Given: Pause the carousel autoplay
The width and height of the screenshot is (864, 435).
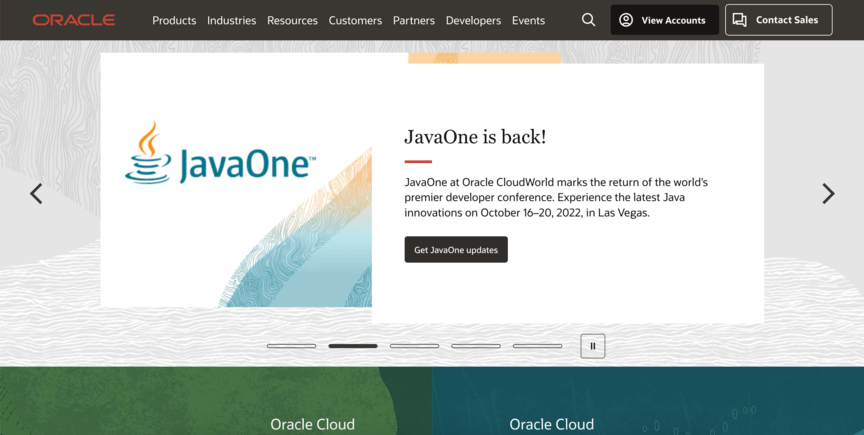Looking at the screenshot, I should point(593,346).
